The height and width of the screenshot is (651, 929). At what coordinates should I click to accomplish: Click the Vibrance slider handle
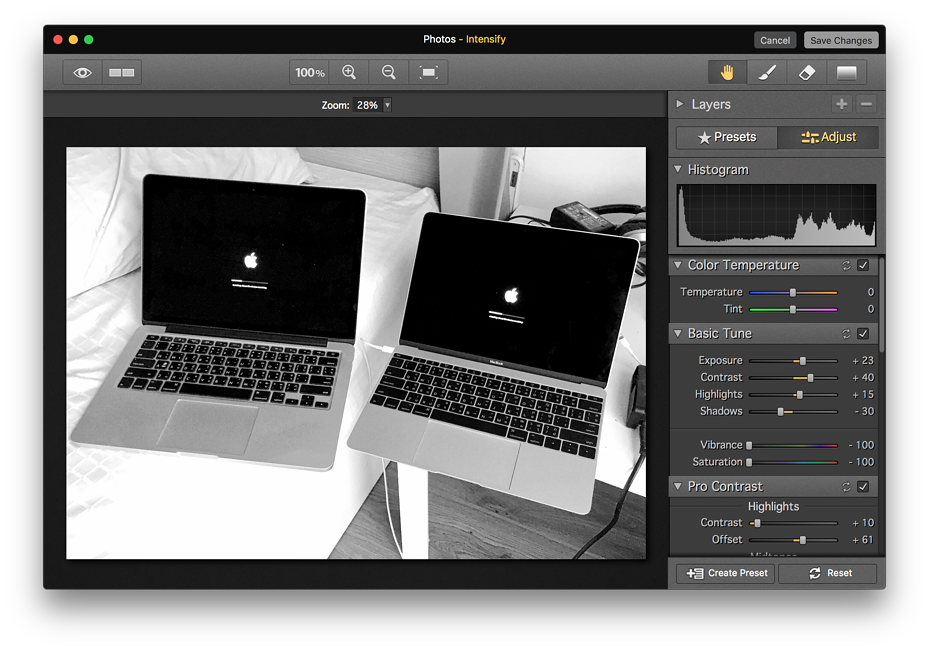(749, 445)
